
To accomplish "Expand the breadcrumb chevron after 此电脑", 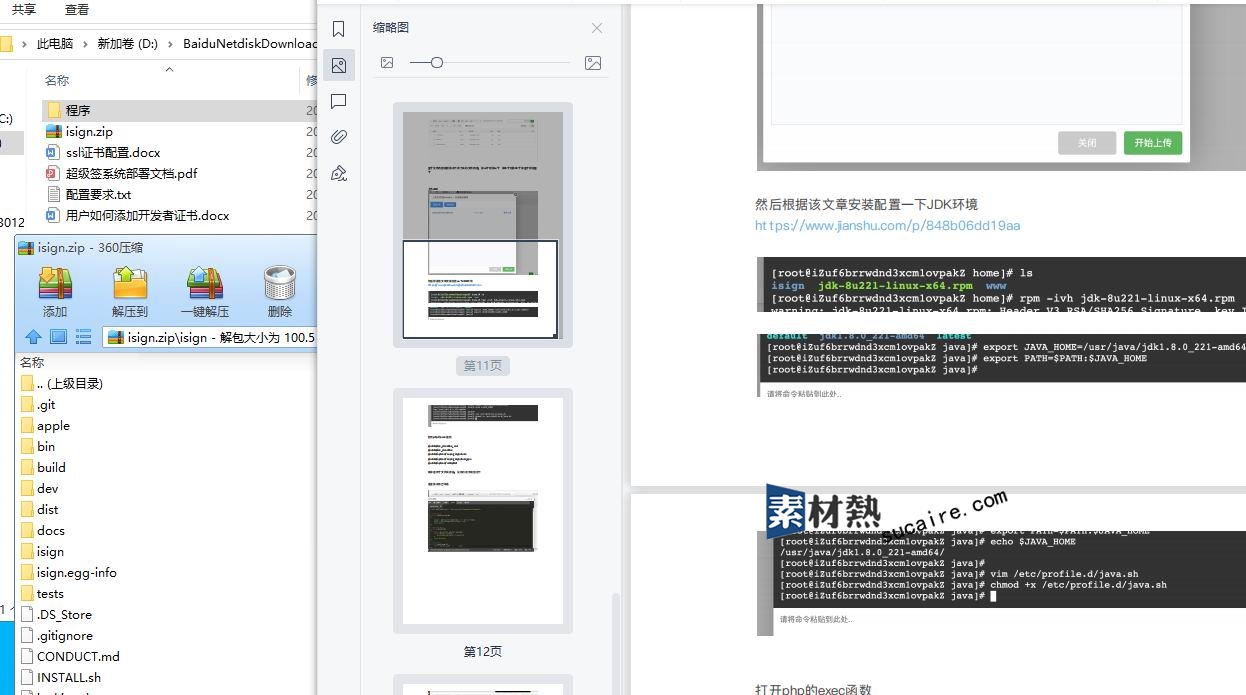I will coord(85,44).
